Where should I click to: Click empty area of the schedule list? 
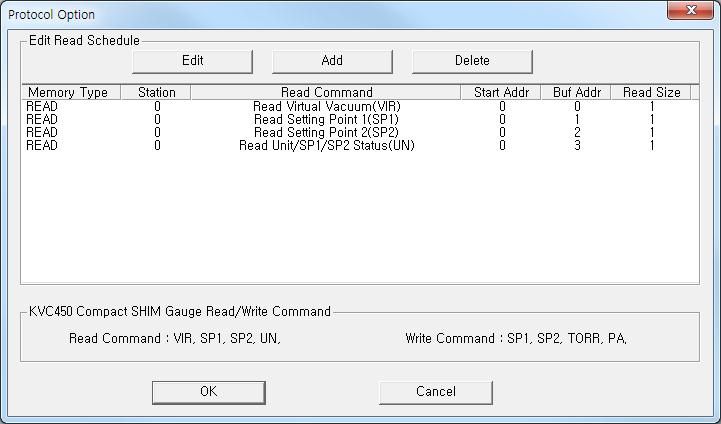[360, 220]
